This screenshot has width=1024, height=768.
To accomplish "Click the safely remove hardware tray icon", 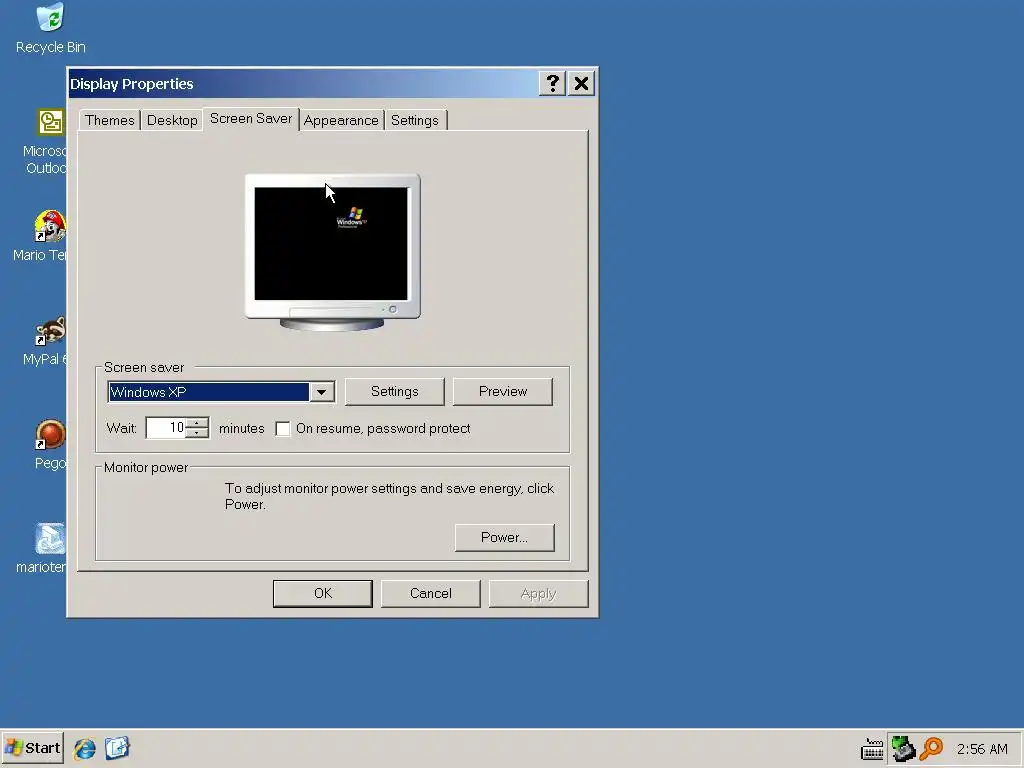I will pyautogui.click(x=903, y=748).
